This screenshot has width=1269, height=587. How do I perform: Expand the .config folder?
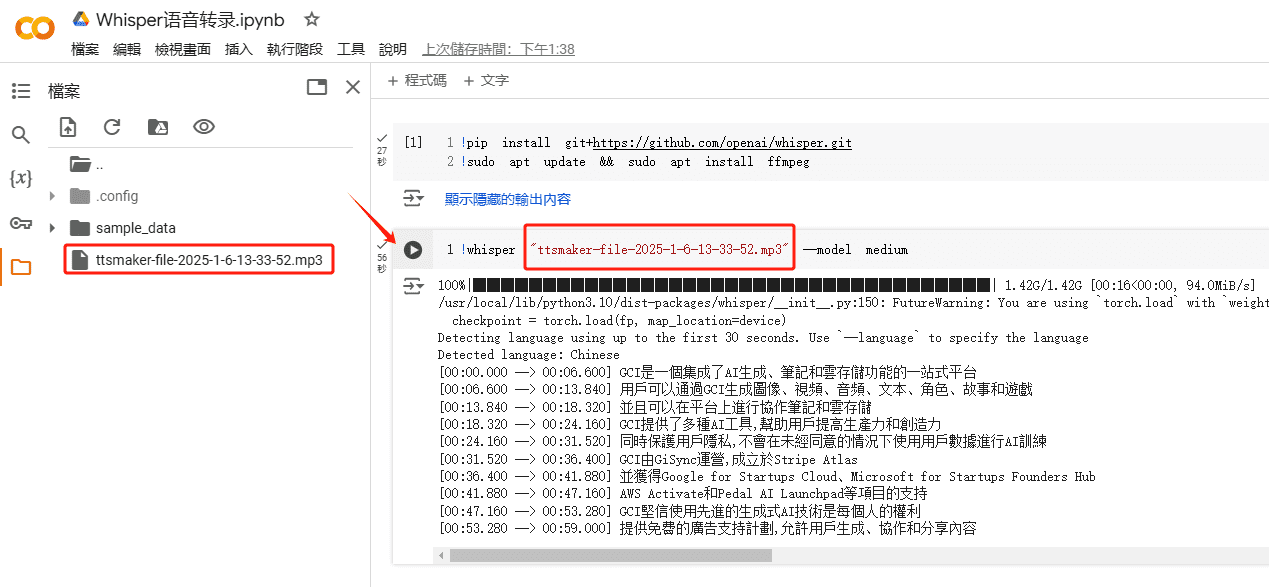click(52, 196)
